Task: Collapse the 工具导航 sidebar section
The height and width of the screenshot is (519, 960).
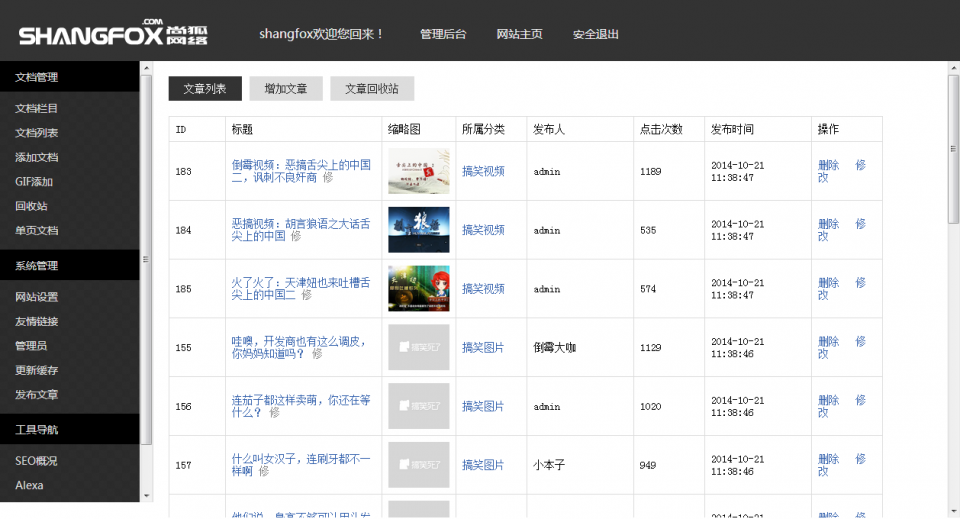Action: pyautogui.click(x=70, y=430)
